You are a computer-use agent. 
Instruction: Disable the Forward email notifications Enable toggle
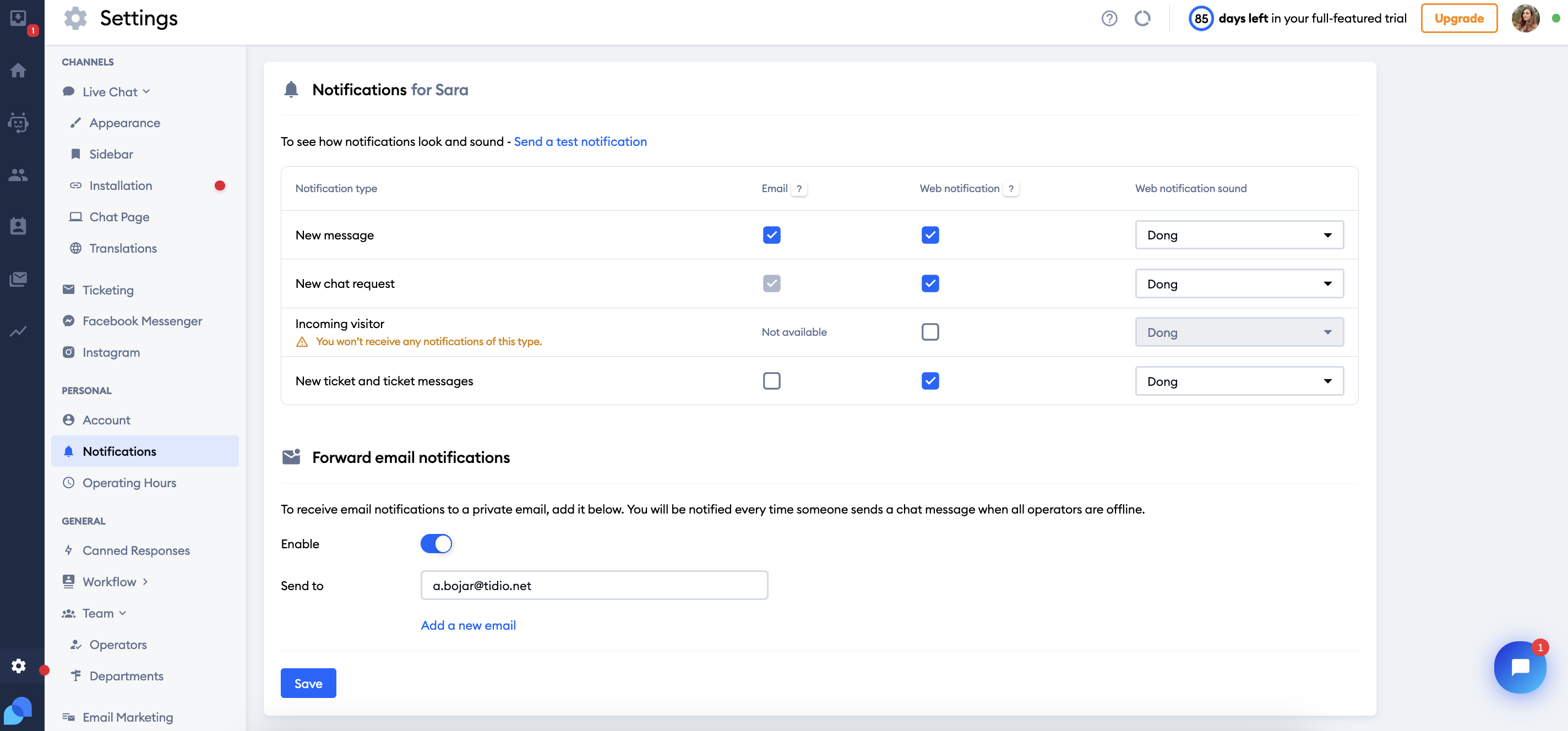click(436, 543)
